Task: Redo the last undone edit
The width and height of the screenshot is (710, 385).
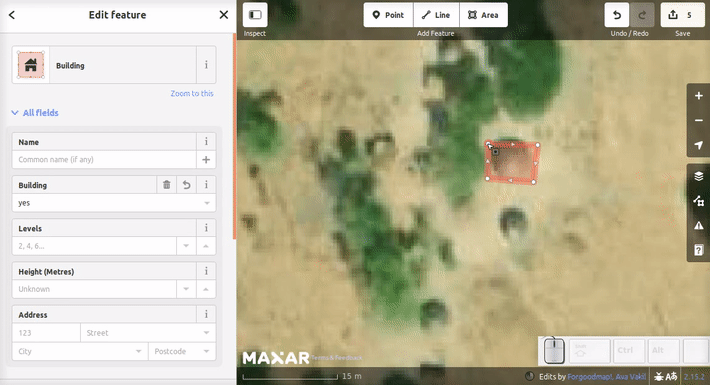Action: point(642,15)
